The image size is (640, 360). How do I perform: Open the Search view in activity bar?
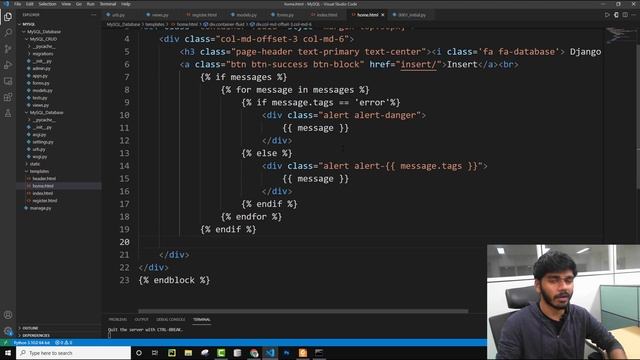[x=8, y=33]
